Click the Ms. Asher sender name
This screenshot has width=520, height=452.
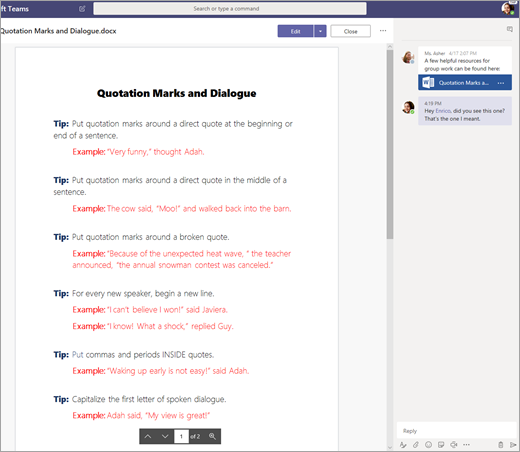click(435, 53)
